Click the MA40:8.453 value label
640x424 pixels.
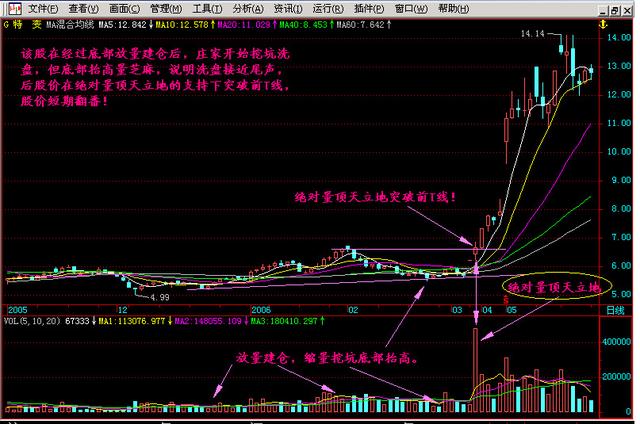click(x=304, y=25)
